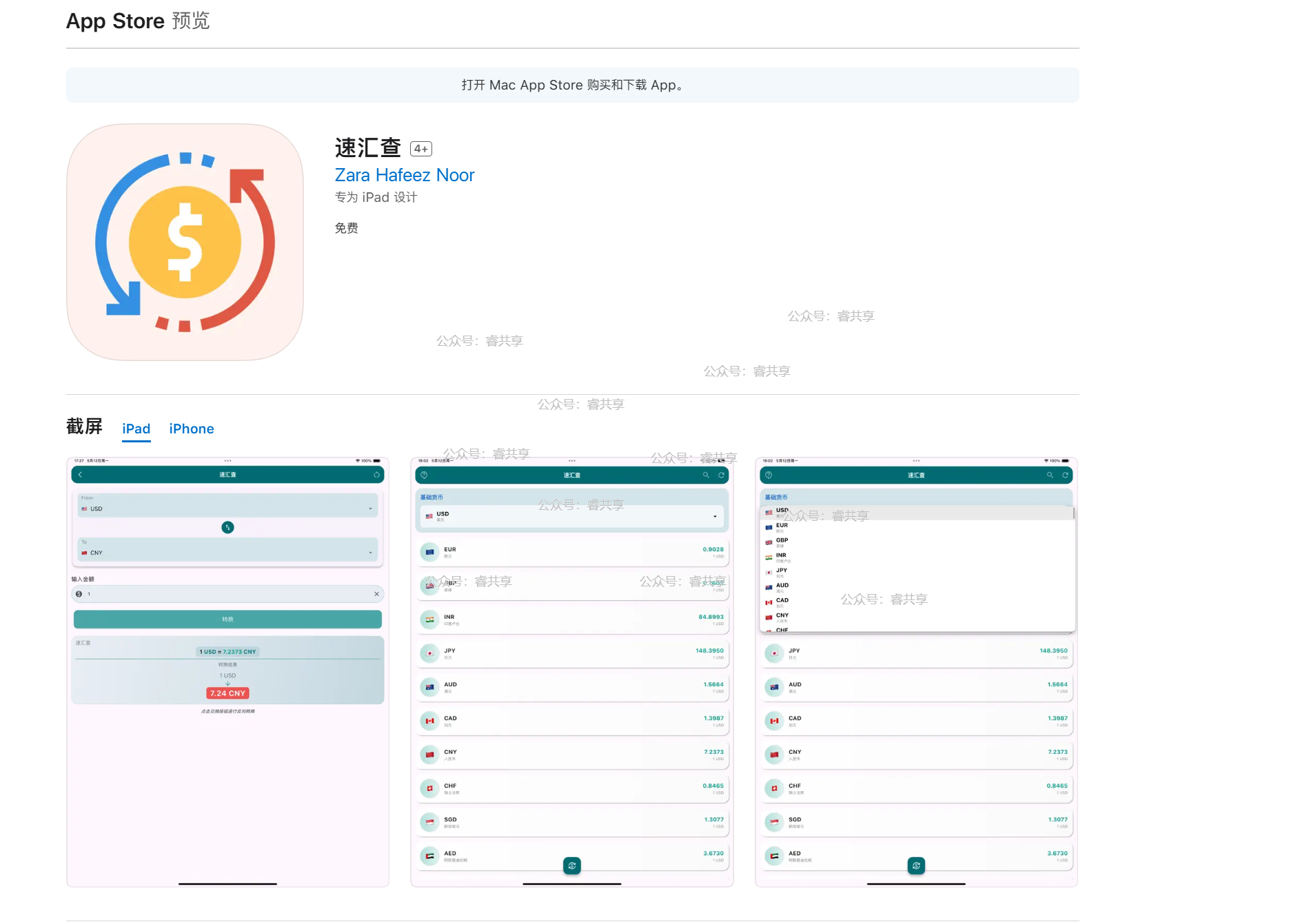This screenshot has width=1311, height=924.
Task: Choose AUD in third screenshot dropdown list
Action: (917, 588)
